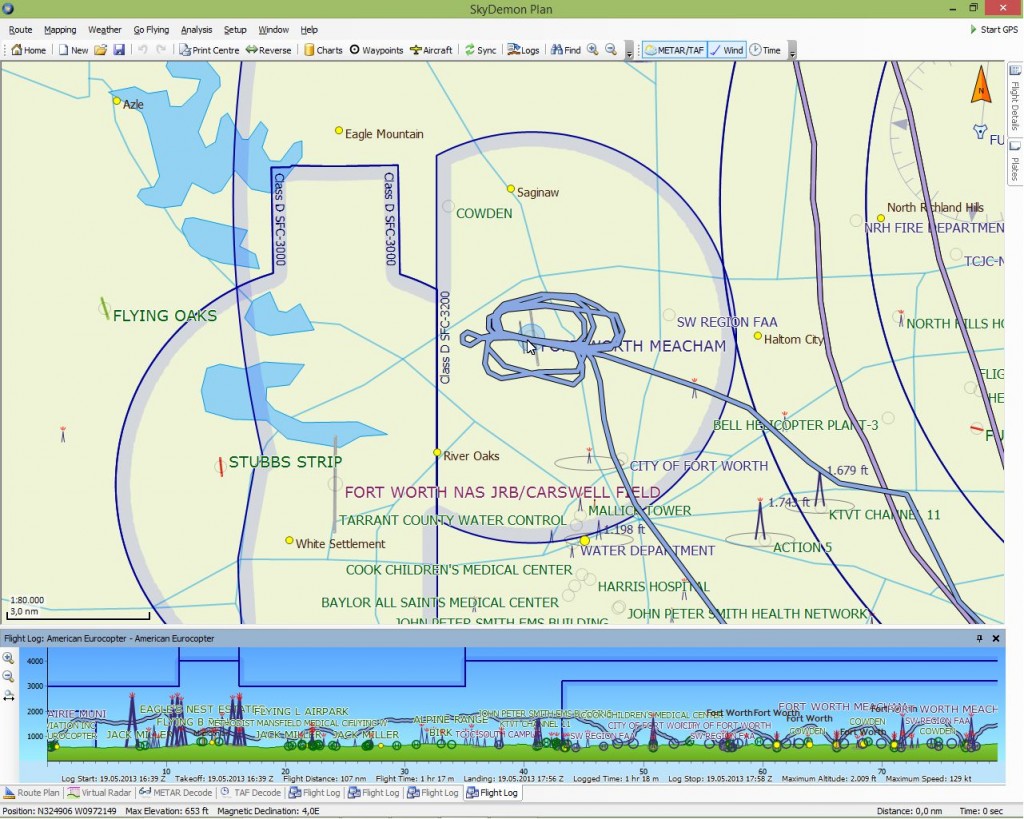Click the Save floppy disk icon

pos(119,50)
